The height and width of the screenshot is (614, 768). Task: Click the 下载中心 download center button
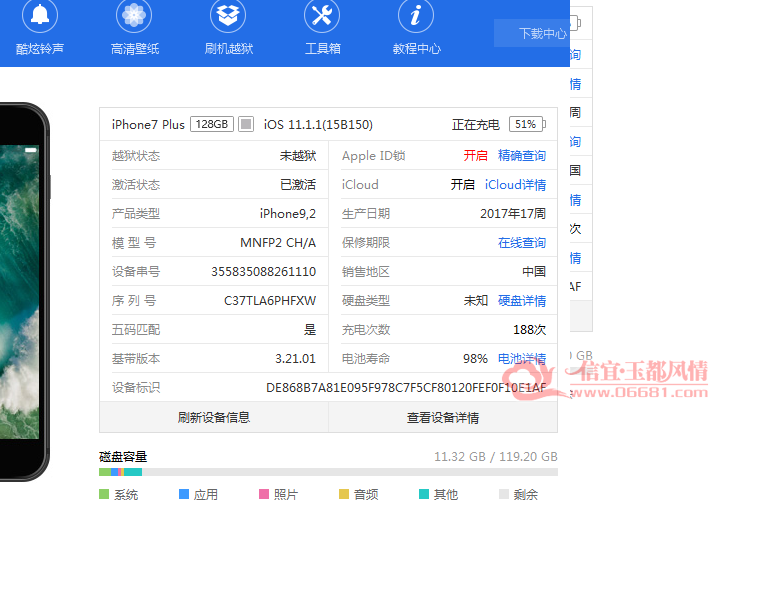coord(532,33)
